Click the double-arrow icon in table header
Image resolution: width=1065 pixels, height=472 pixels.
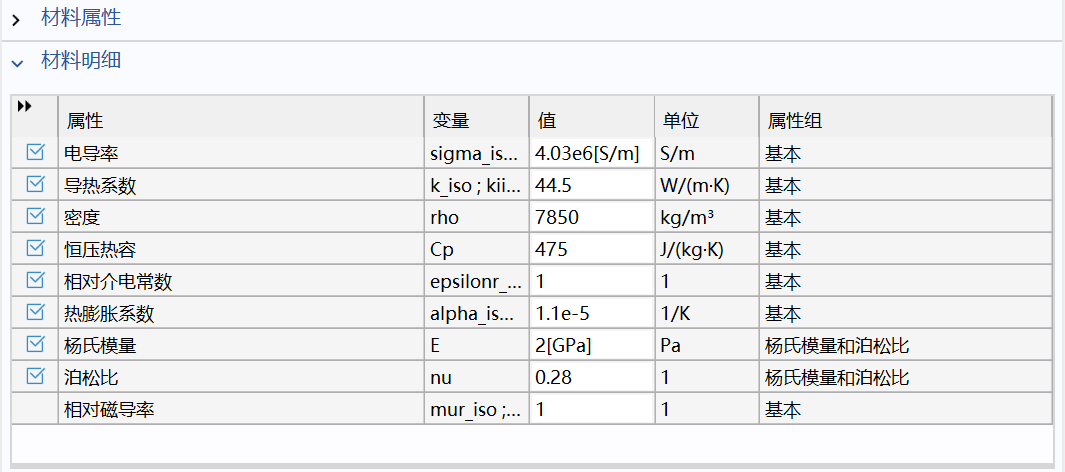pyautogui.click(x=24, y=107)
